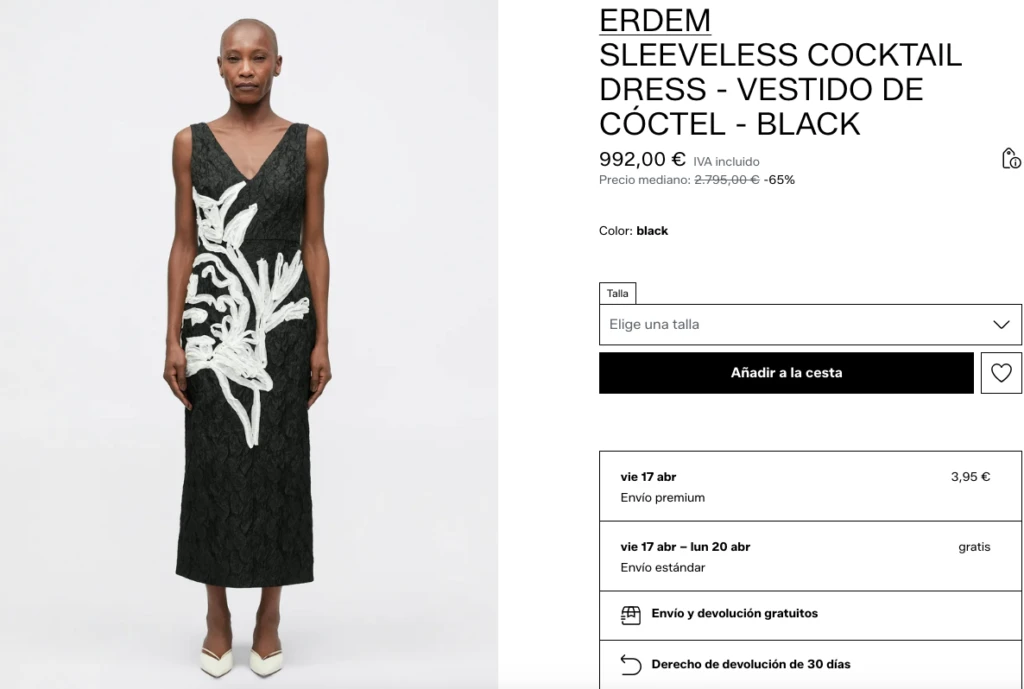Click the 30-day return arrow icon
This screenshot has width=1024, height=689.
(630, 665)
